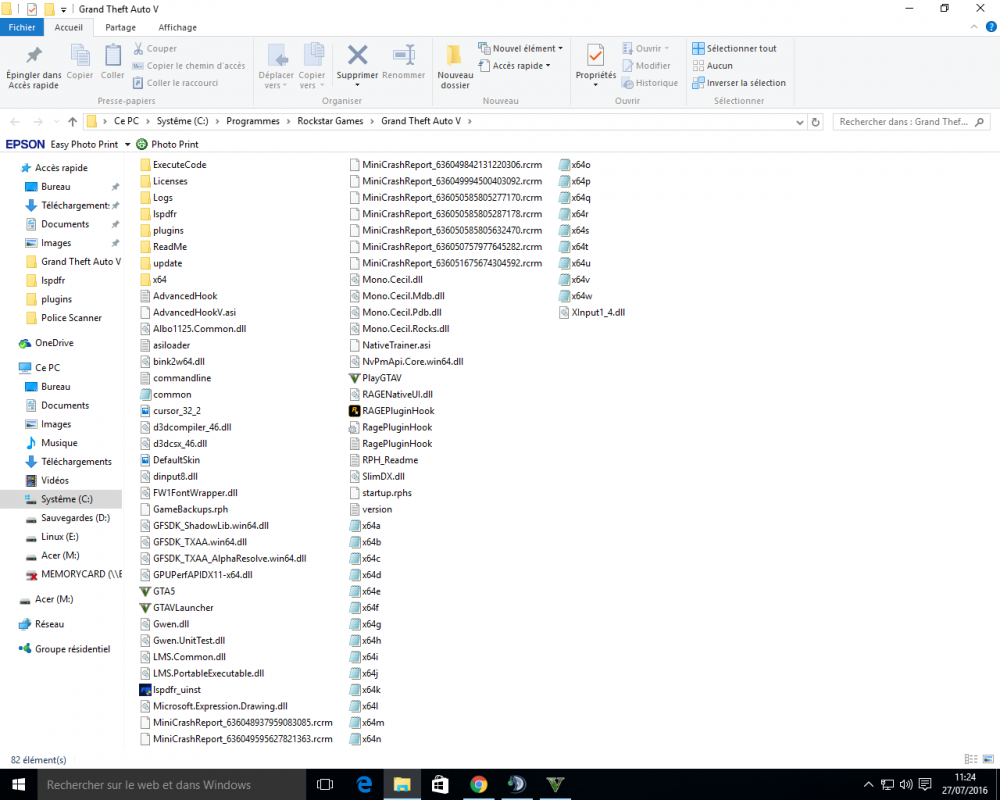Click Copier le chemin d'accès

click(189, 66)
